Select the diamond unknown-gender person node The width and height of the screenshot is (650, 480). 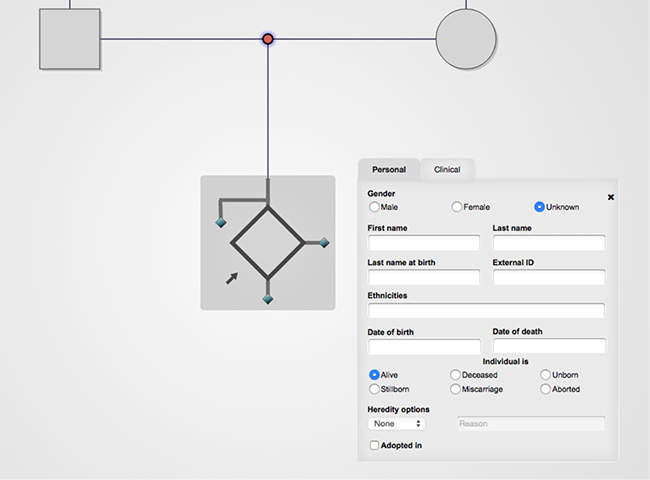pyautogui.click(x=267, y=242)
